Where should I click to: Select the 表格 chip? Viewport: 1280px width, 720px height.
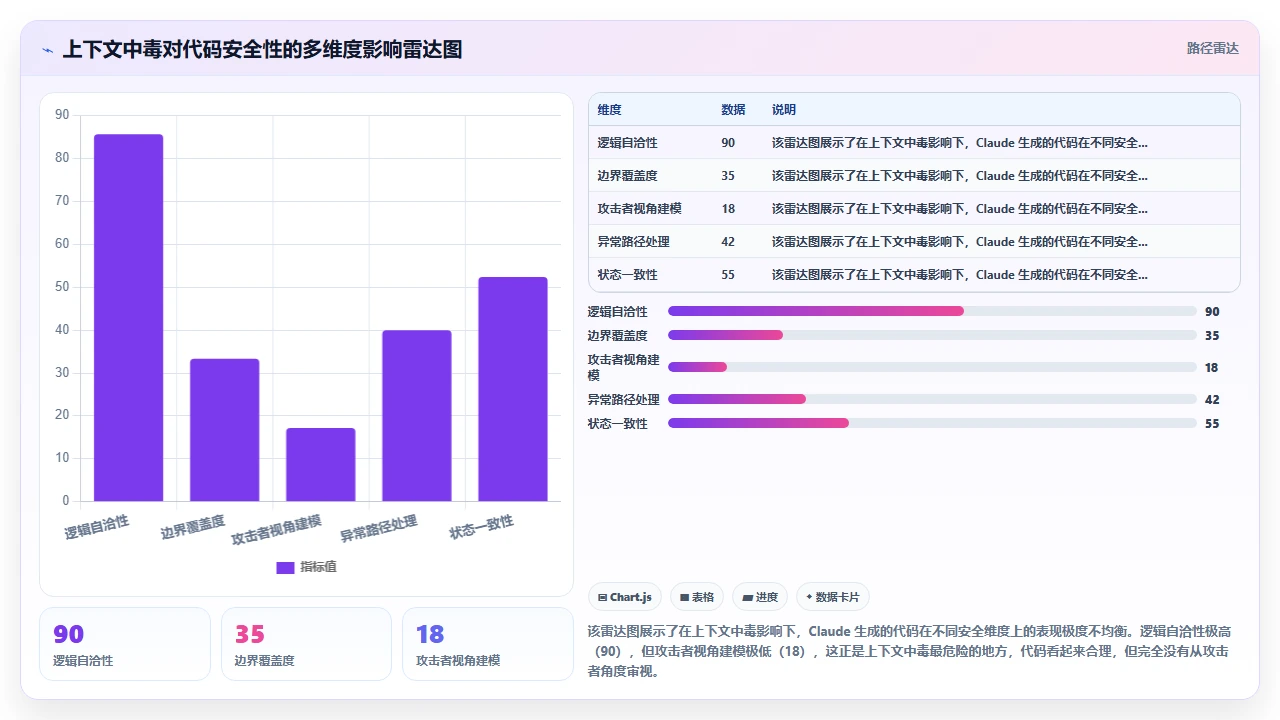697,597
